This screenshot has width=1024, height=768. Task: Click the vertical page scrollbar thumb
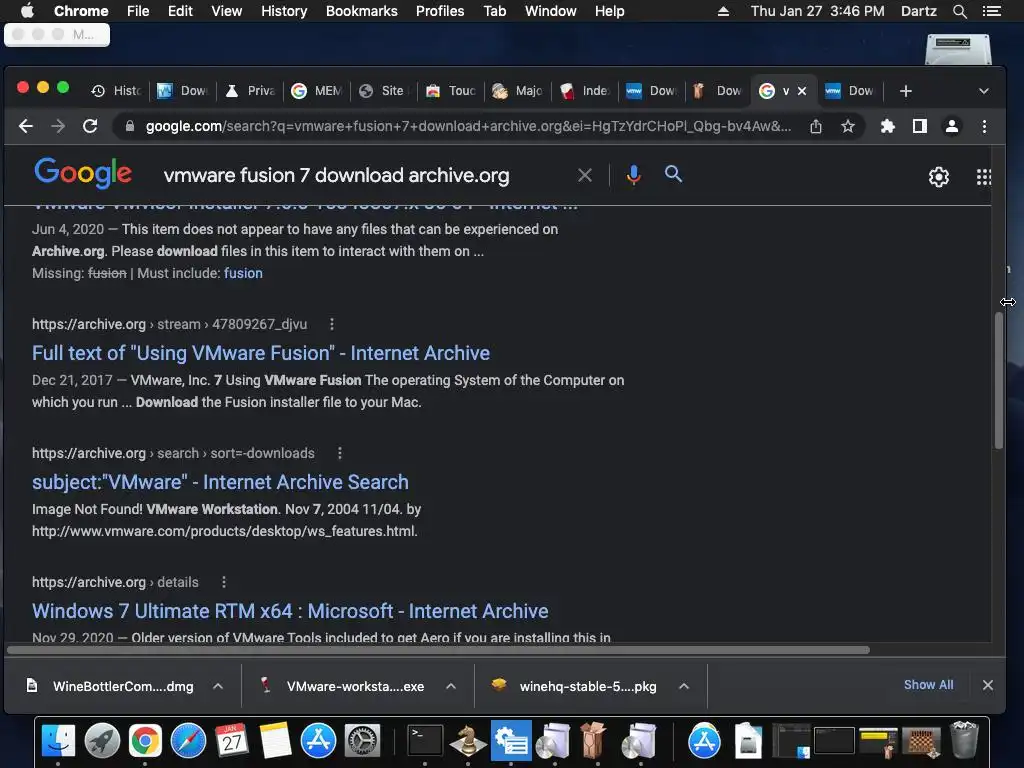999,381
